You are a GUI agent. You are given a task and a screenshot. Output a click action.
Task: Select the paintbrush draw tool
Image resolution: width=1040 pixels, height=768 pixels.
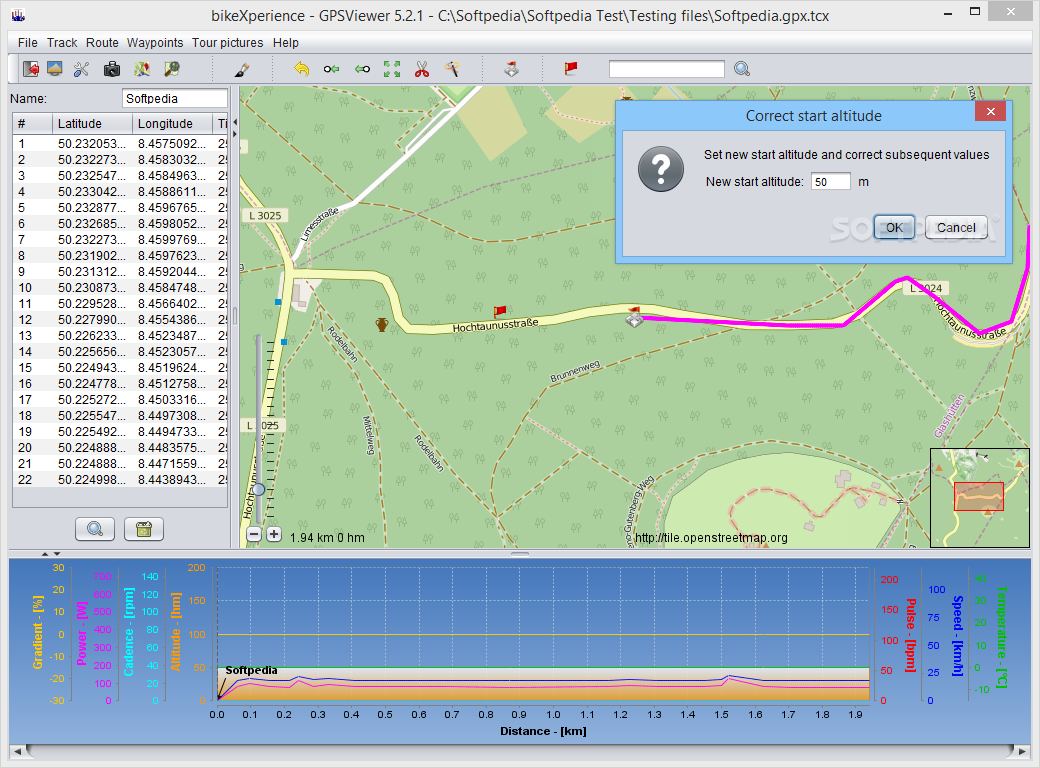pyautogui.click(x=242, y=69)
